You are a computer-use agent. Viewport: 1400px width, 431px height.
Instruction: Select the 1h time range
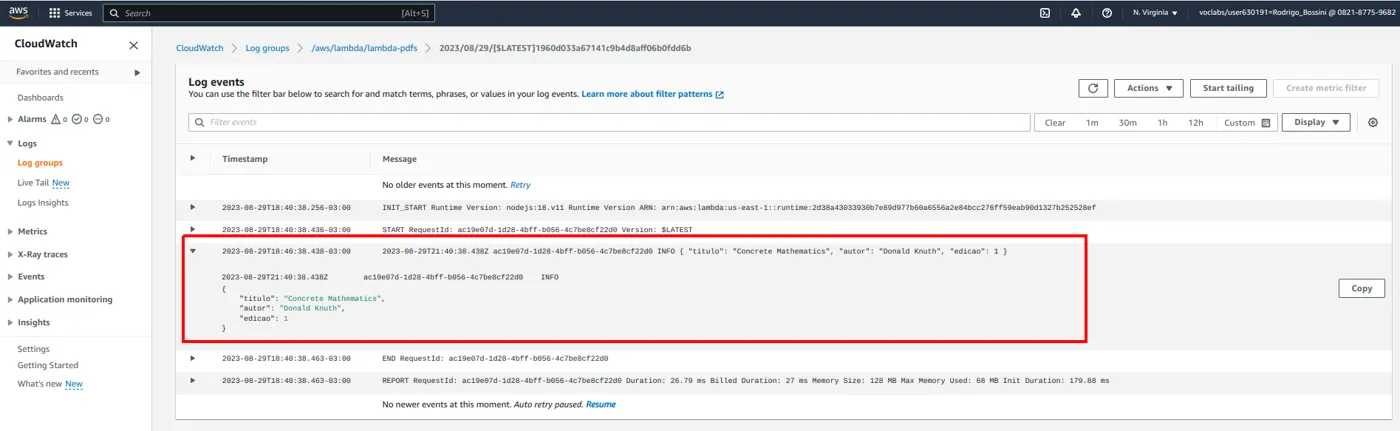click(x=1162, y=122)
